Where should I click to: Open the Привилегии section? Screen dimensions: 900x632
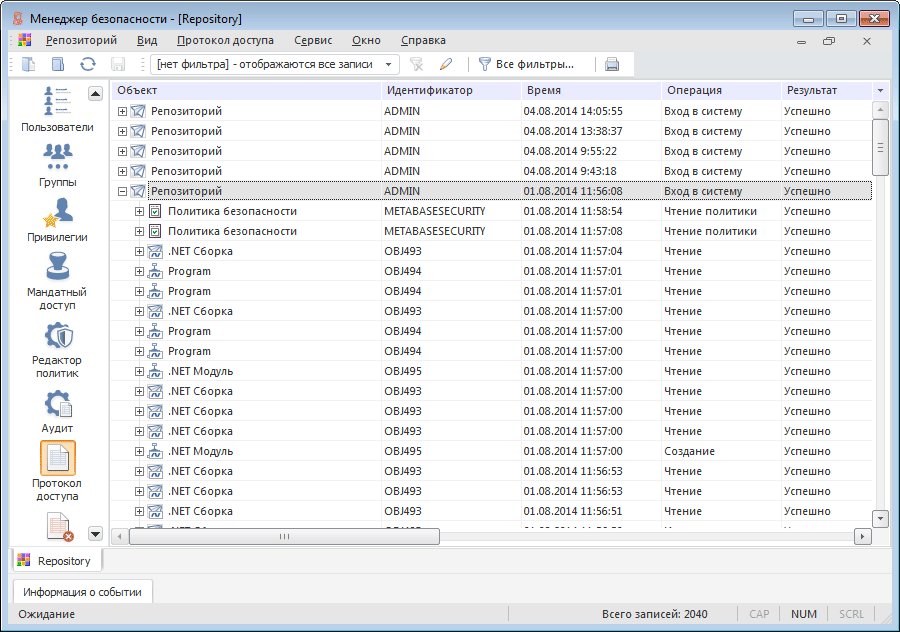57,220
